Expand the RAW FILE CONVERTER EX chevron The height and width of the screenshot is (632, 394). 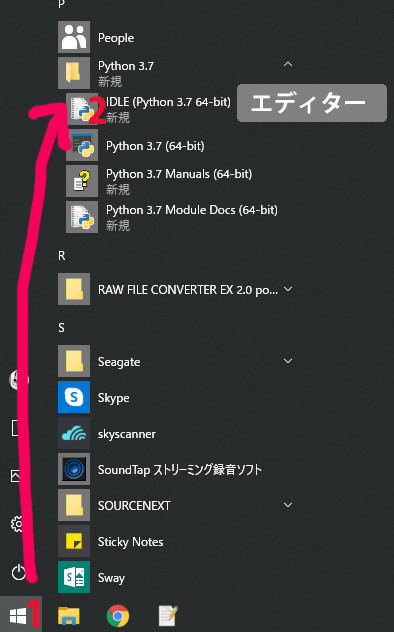(x=288, y=289)
